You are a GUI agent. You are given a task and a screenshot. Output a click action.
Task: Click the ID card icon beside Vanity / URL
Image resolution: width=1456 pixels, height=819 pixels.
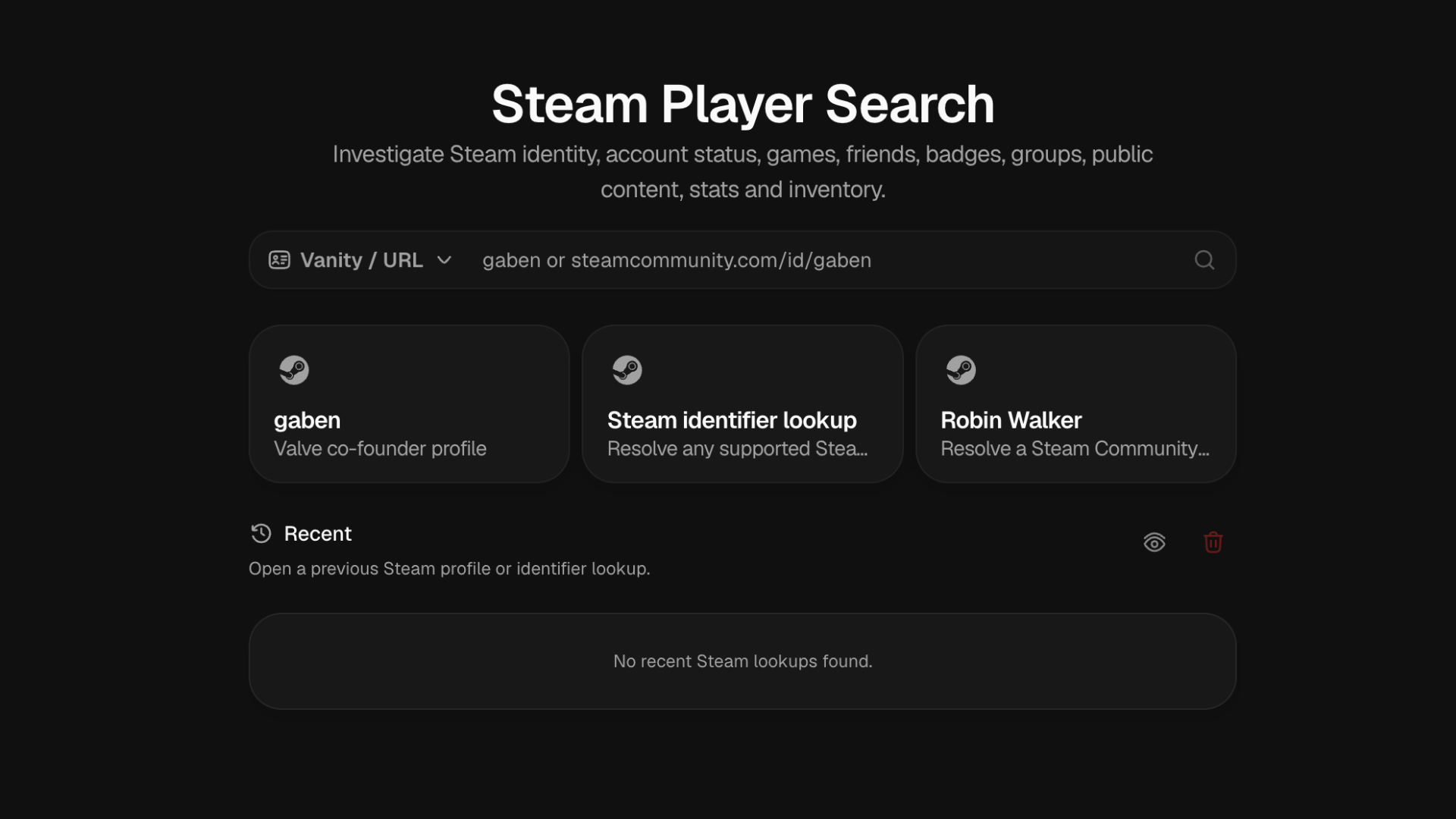coord(279,260)
